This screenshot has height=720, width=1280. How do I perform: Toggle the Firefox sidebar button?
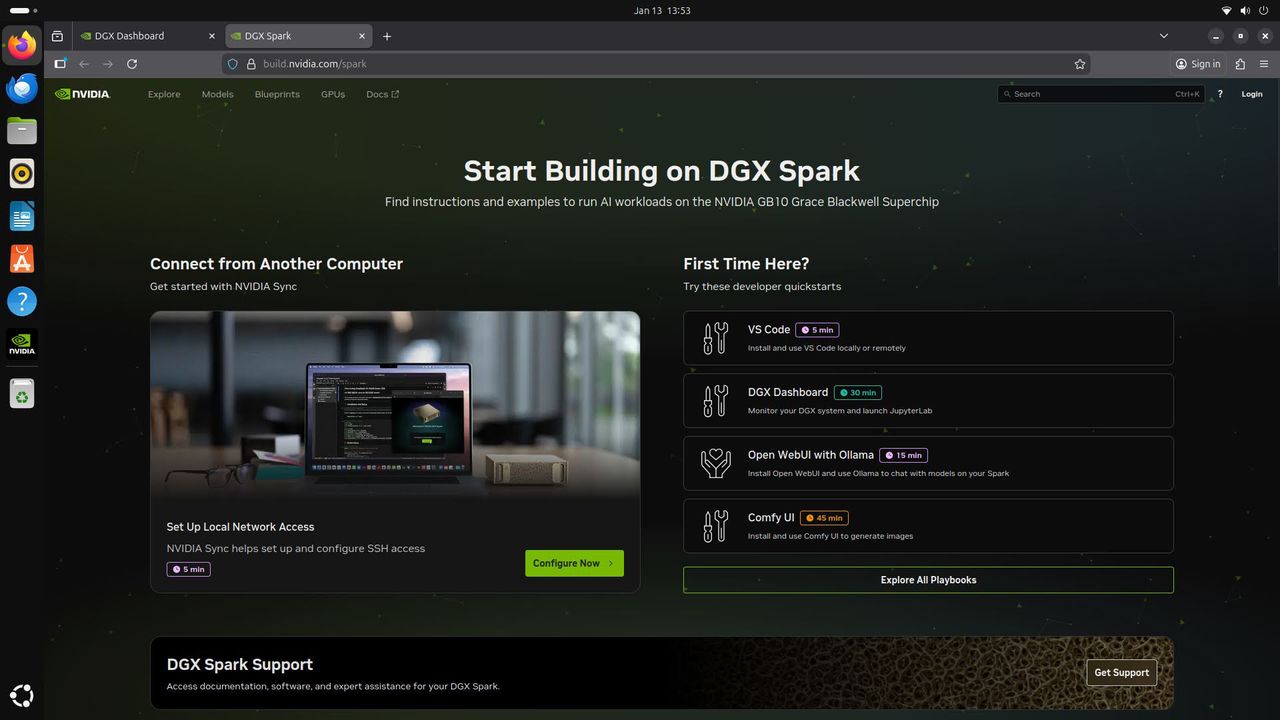[x=60, y=64]
